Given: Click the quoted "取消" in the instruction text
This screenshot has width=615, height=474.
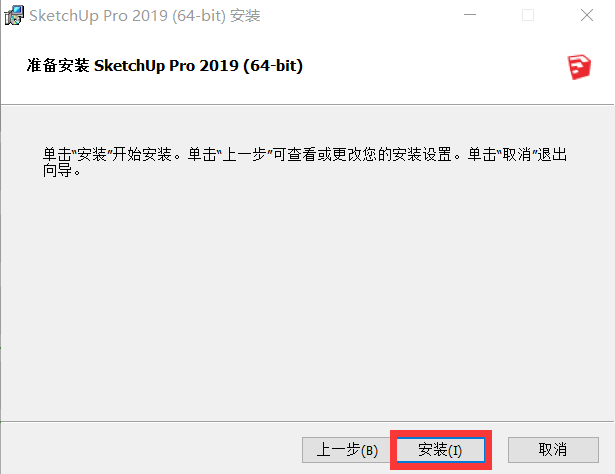Looking at the screenshot, I should coord(517,154).
